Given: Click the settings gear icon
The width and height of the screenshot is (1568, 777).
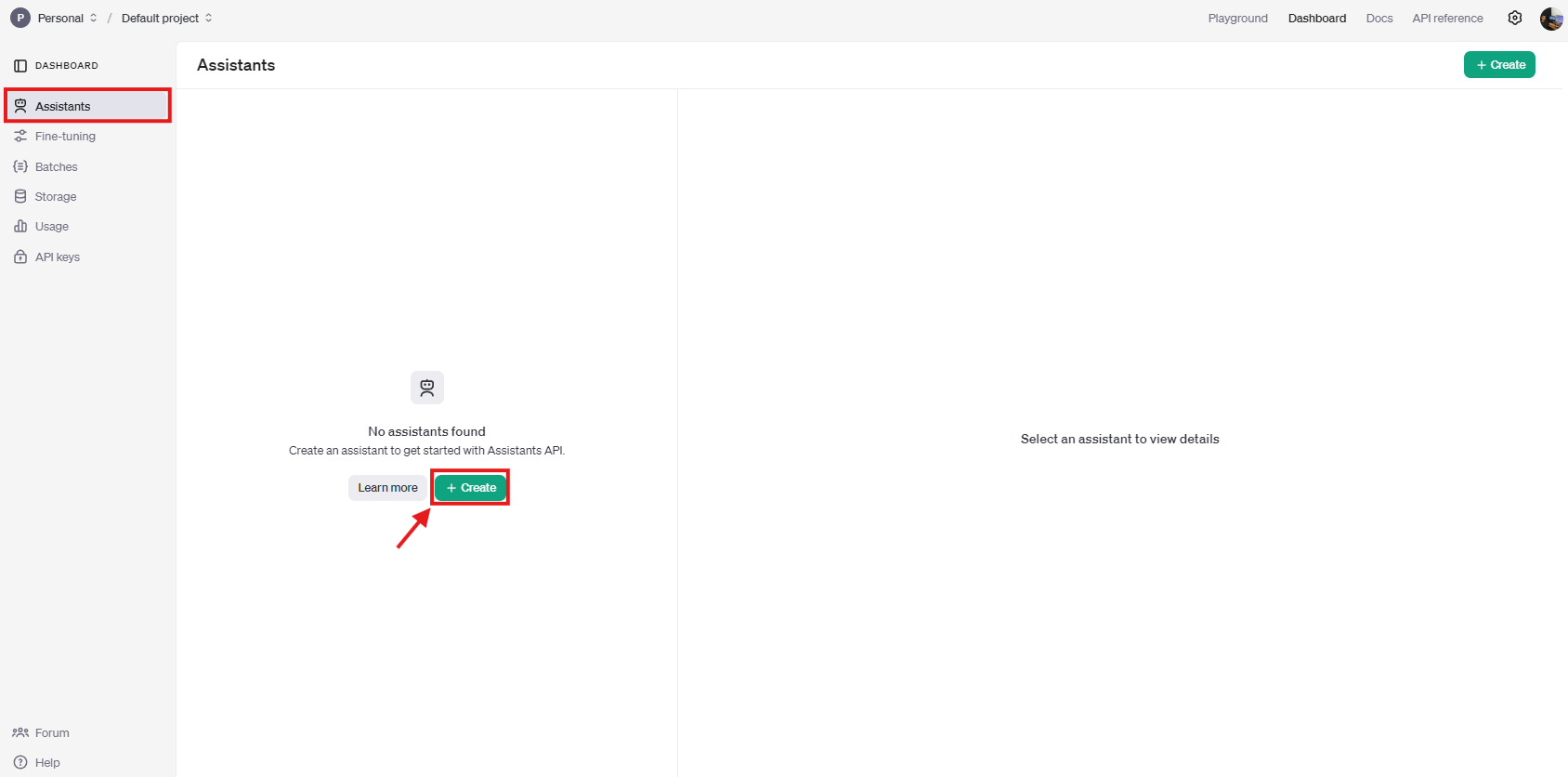Looking at the screenshot, I should pyautogui.click(x=1515, y=18).
